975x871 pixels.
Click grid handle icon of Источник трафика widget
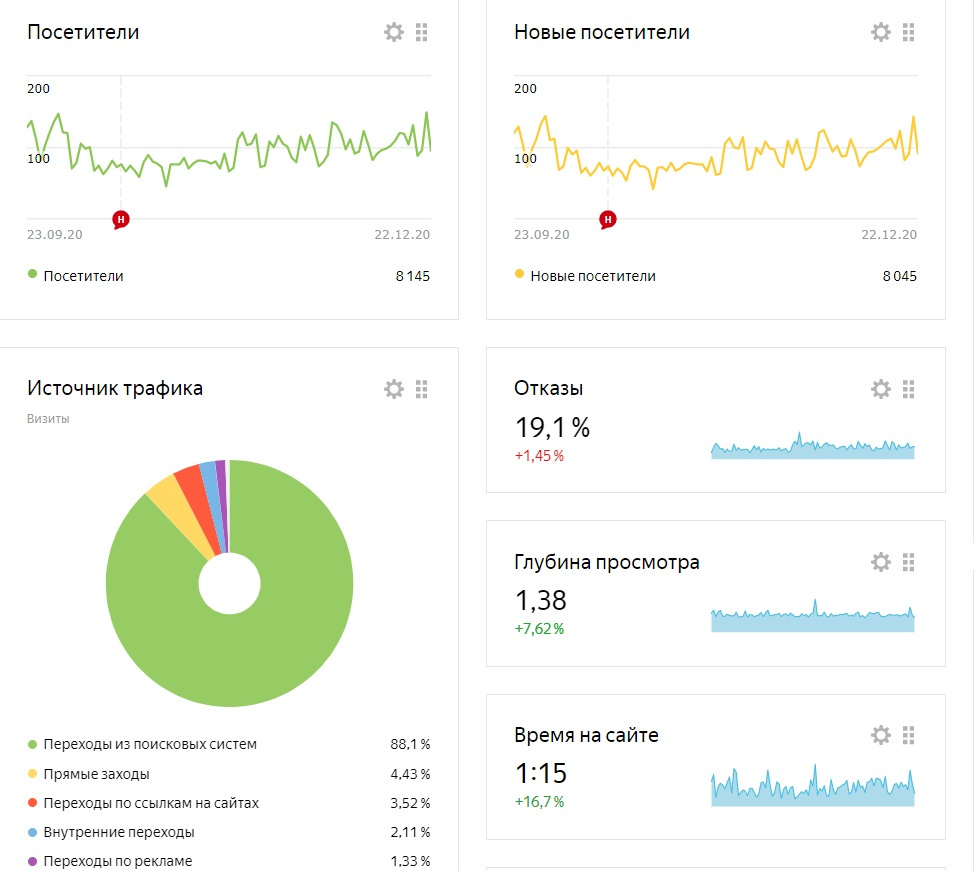pyautogui.click(x=422, y=389)
